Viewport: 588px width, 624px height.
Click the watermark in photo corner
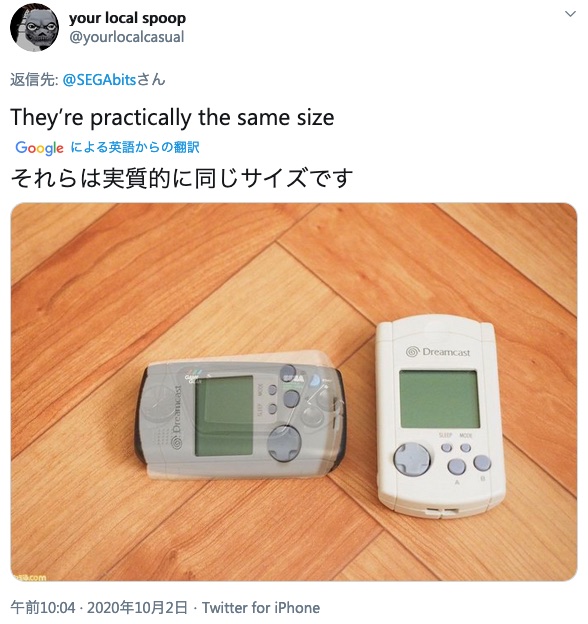tap(30, 577)
